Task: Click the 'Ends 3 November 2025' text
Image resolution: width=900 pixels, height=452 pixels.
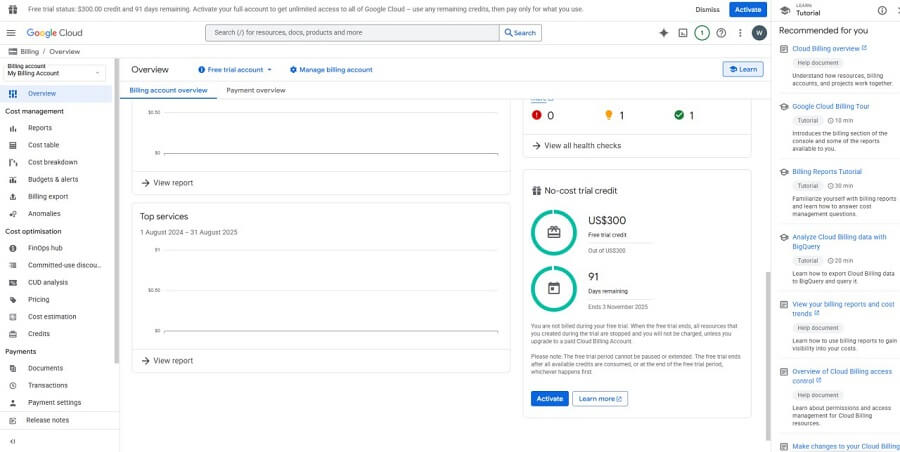Action: coord(618,307)
